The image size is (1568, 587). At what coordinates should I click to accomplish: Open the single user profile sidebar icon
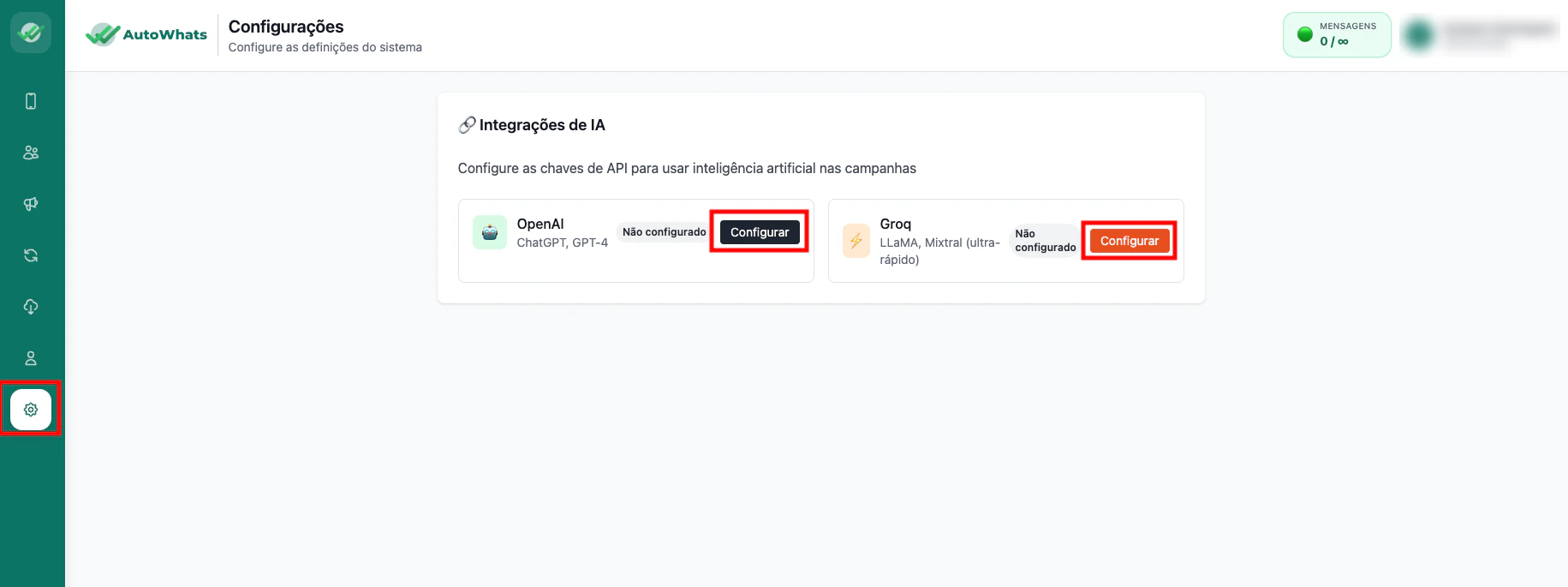point(31,358)
